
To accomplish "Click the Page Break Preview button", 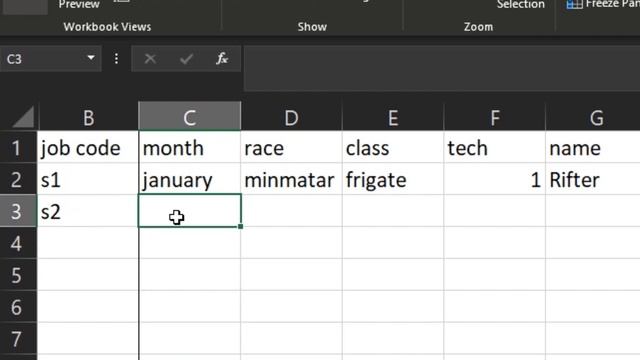I will [79, 4].
